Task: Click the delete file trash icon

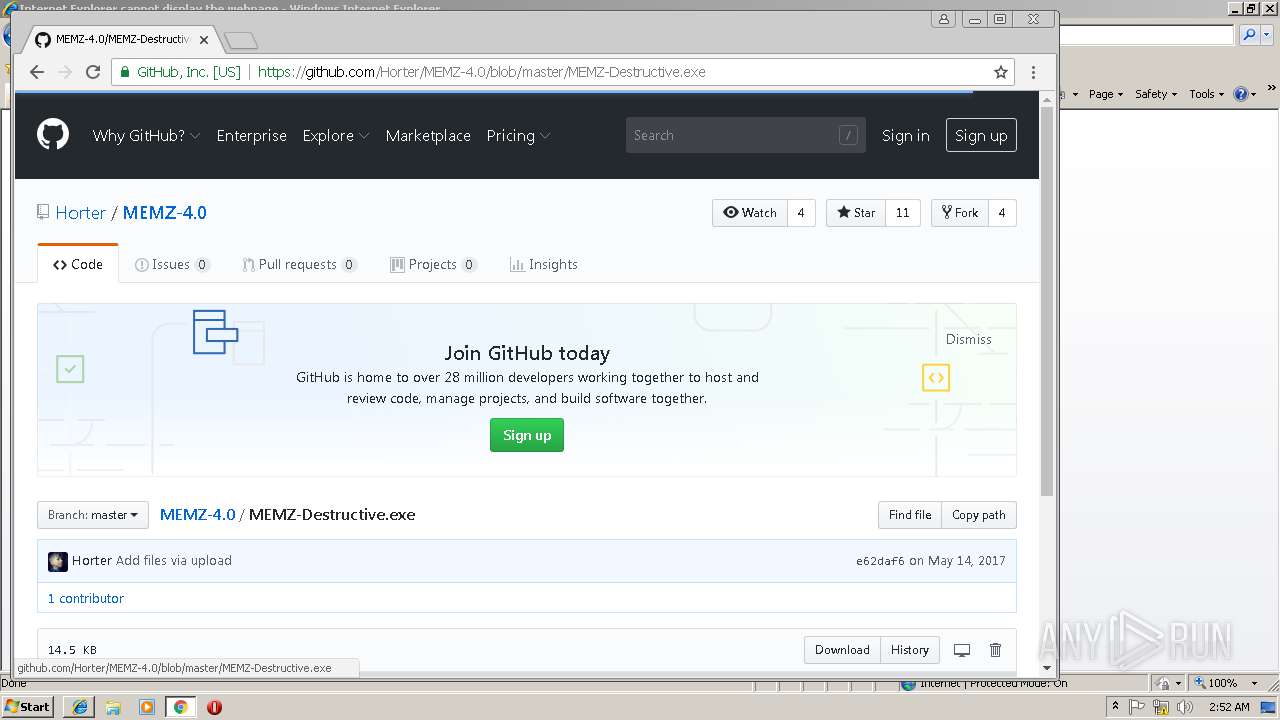Action: click(995, 650)
